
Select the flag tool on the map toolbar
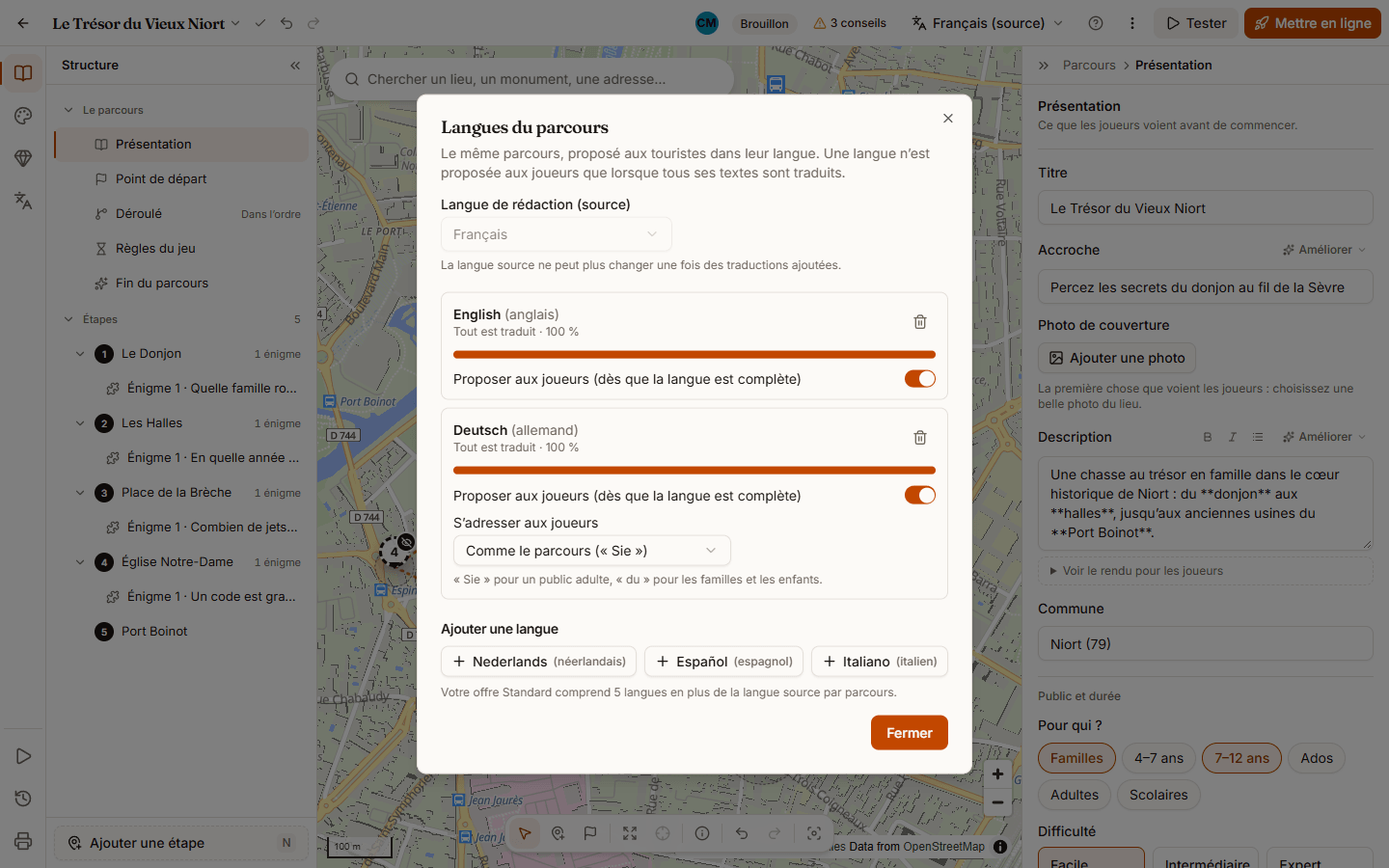(x=590, y=833)
